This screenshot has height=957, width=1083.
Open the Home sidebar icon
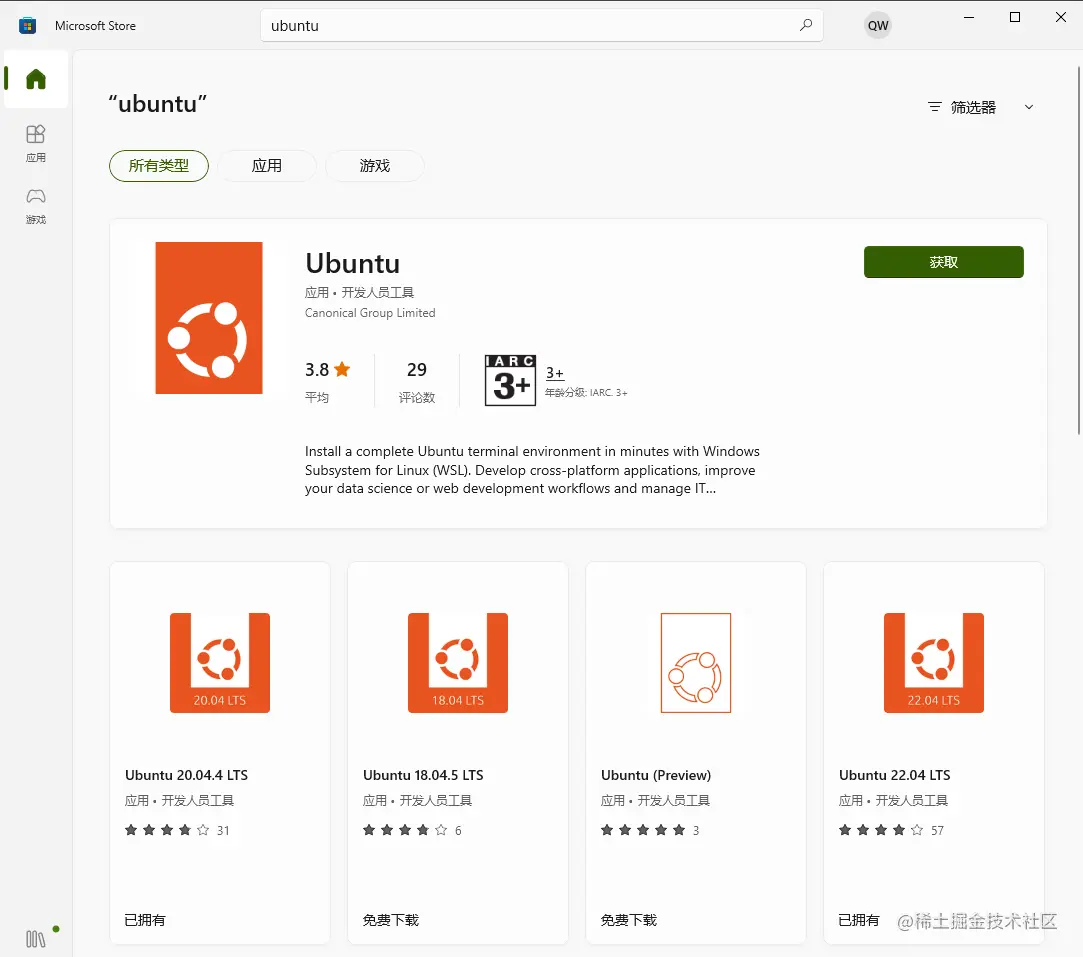(36, 79)
